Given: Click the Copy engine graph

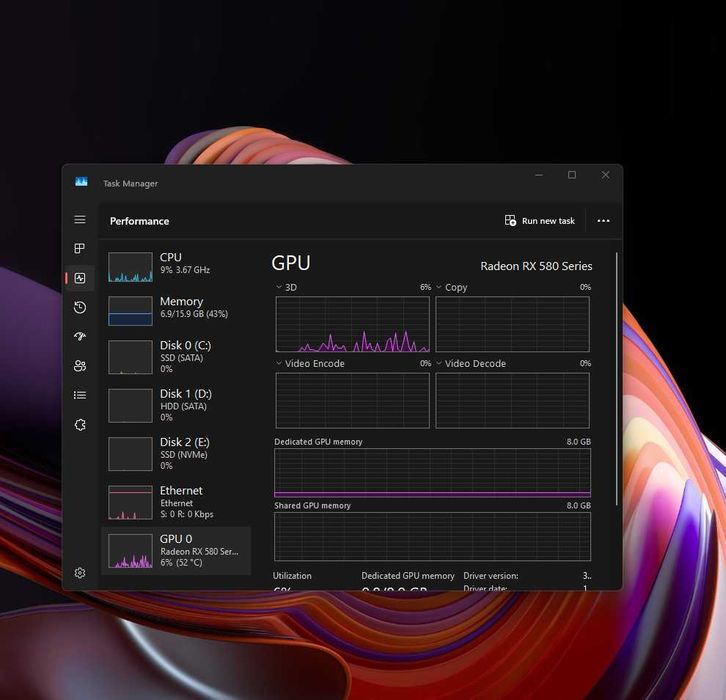Looking at the screenshot, I should [512, 324].
